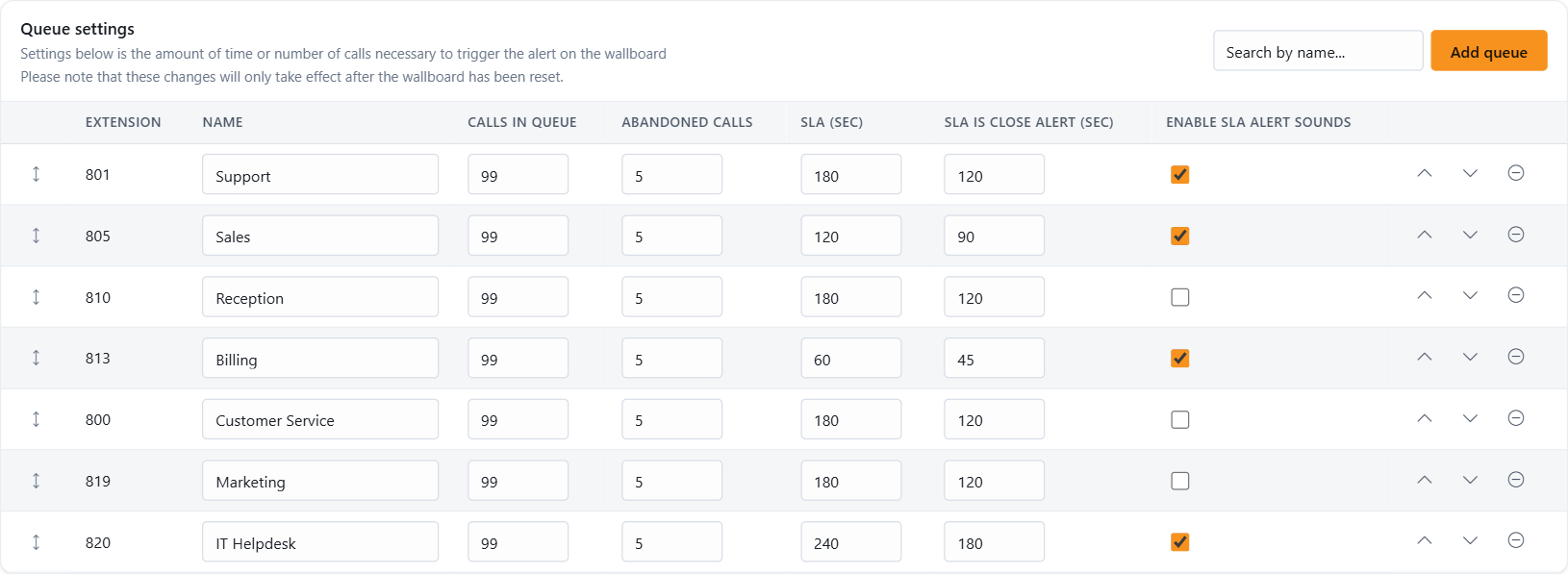Move the Billing queue down

[x=1470, y=357]
